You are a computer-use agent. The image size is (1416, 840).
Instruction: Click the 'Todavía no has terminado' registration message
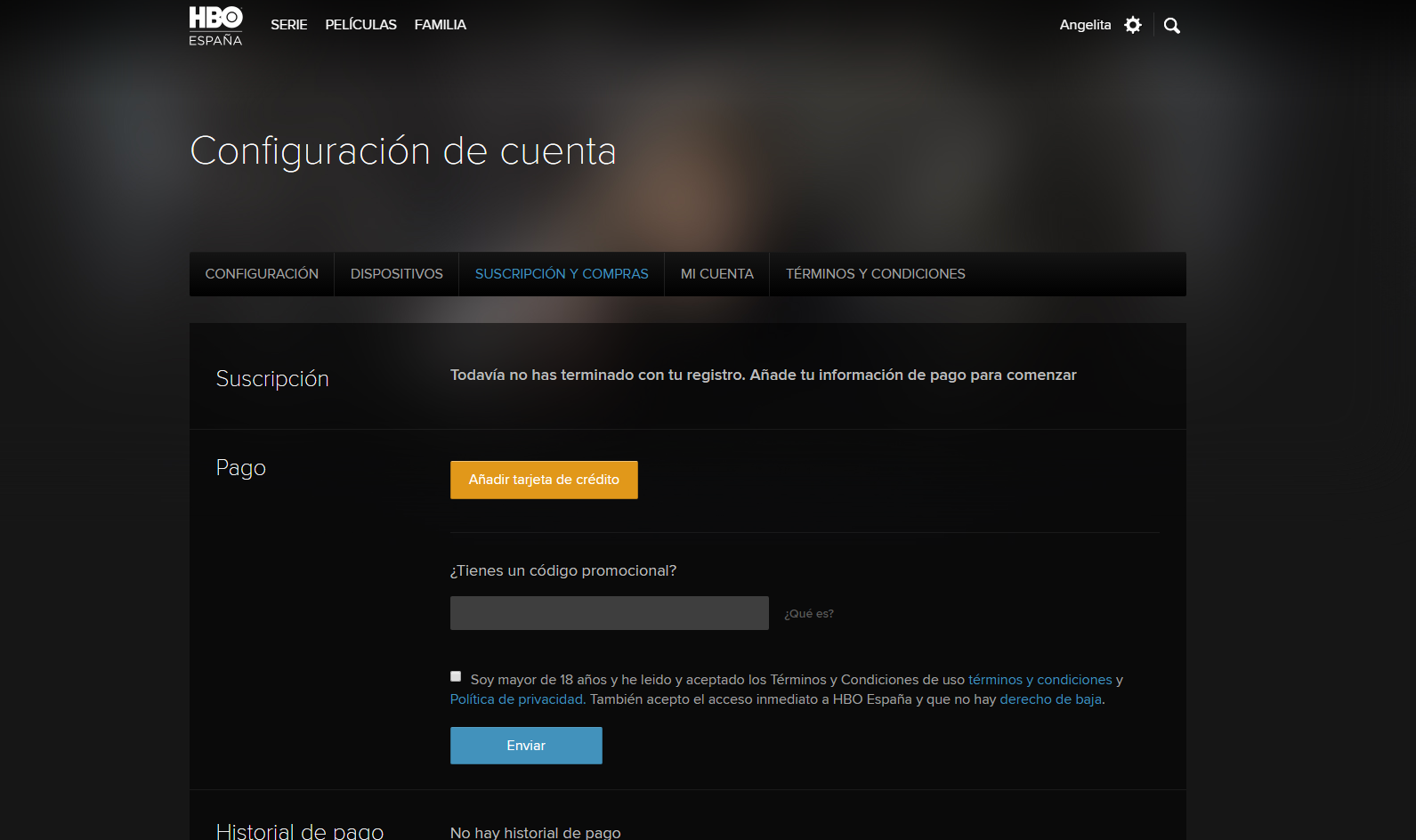(764, 376)
